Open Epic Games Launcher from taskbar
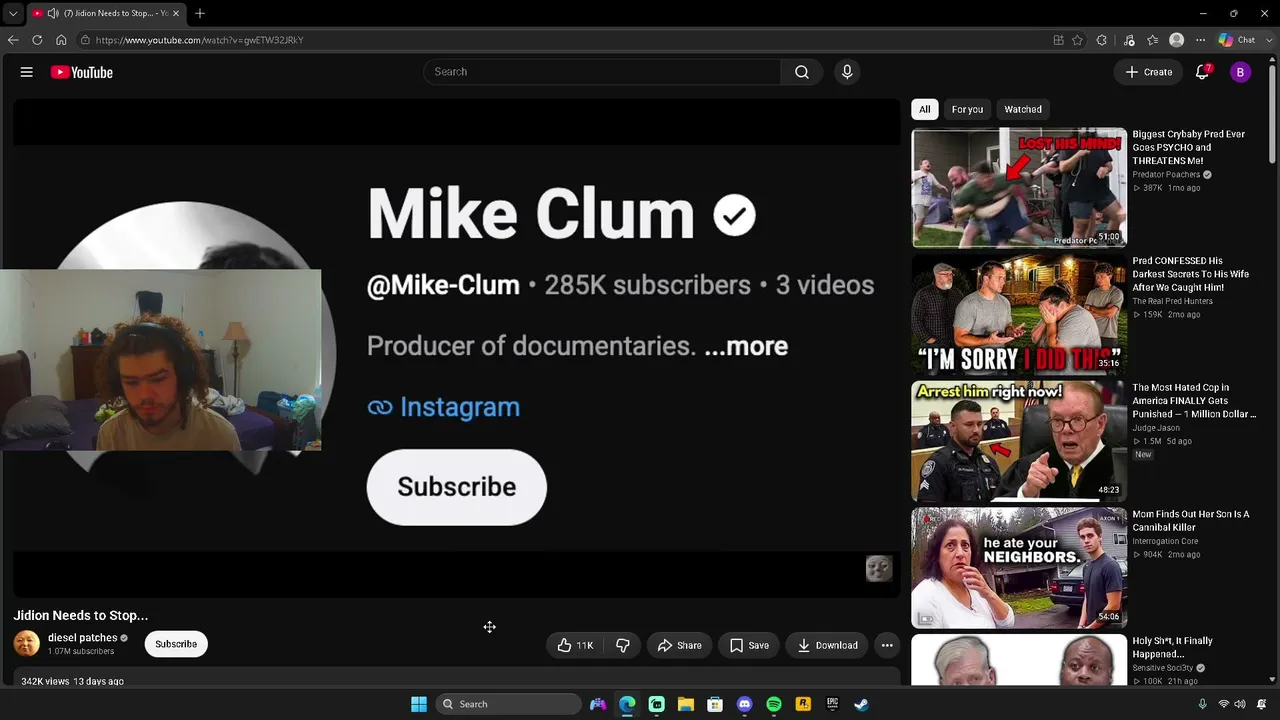 [832, 704]
